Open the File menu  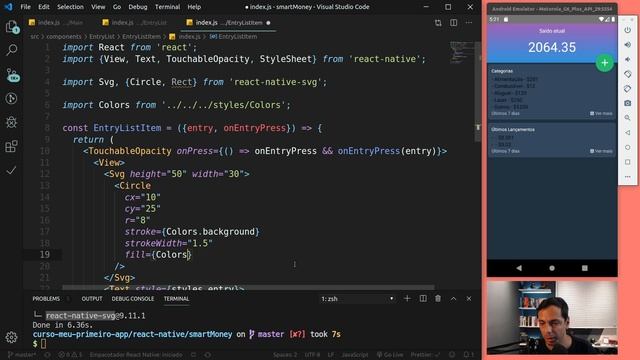coord(25,7)
